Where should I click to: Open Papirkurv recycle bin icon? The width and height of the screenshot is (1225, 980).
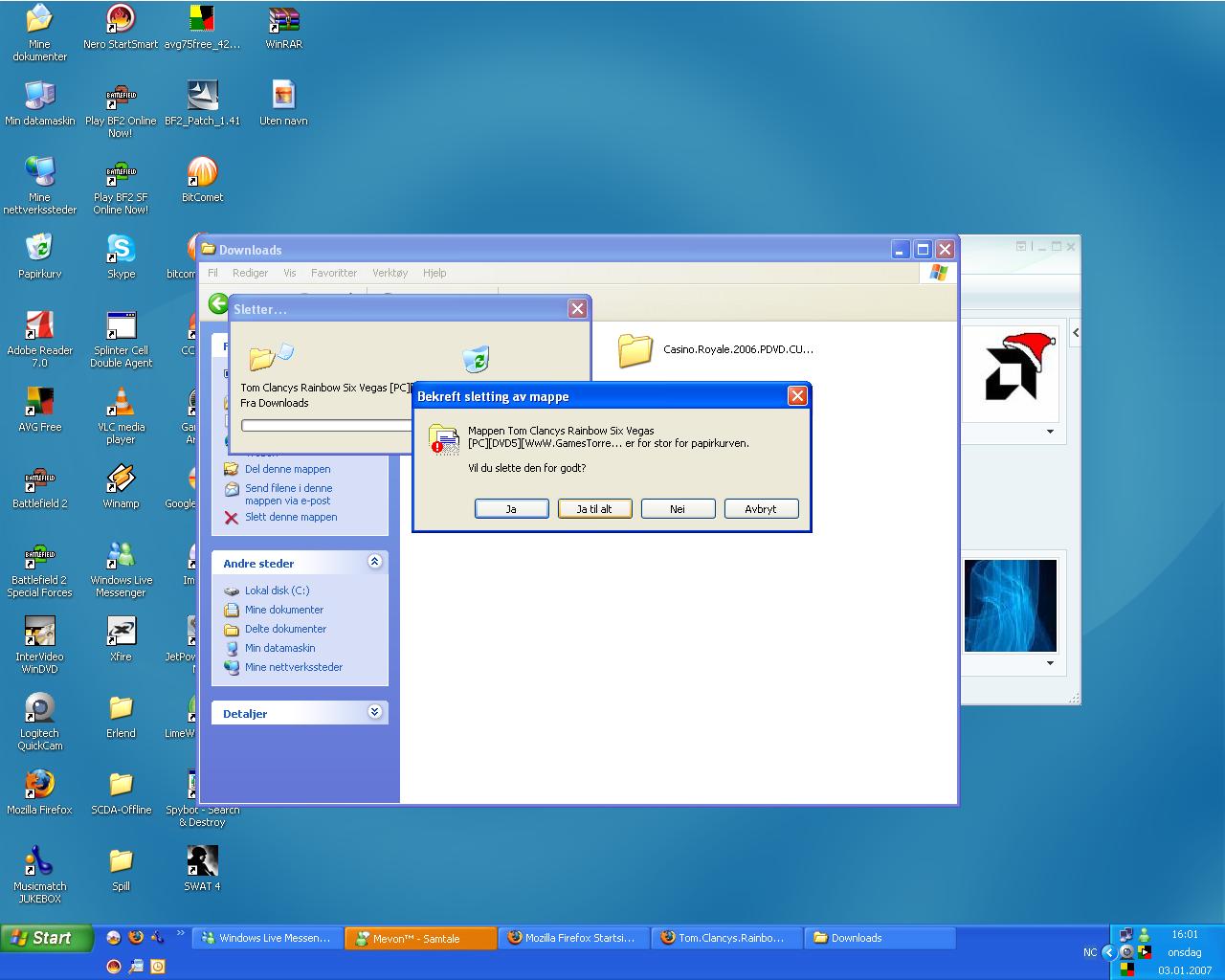click(39, 256)
